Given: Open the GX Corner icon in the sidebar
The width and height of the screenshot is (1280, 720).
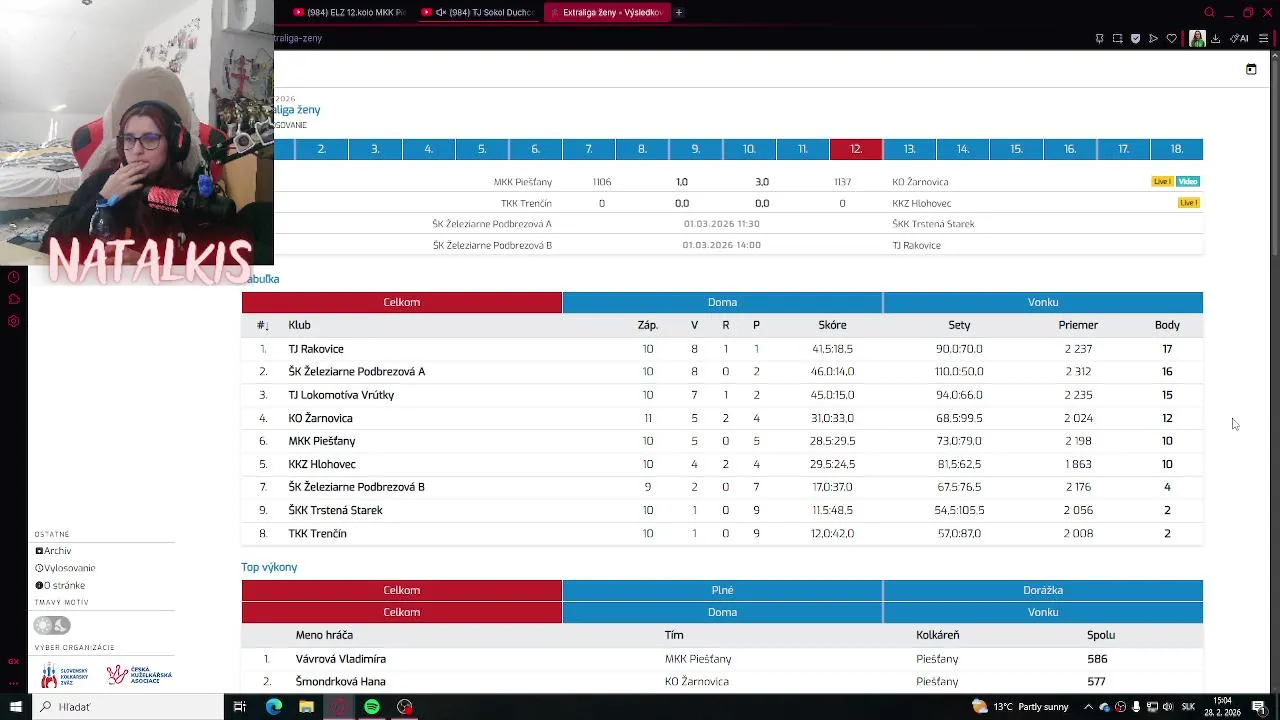Looking at the screenshot, I should 13,661.
